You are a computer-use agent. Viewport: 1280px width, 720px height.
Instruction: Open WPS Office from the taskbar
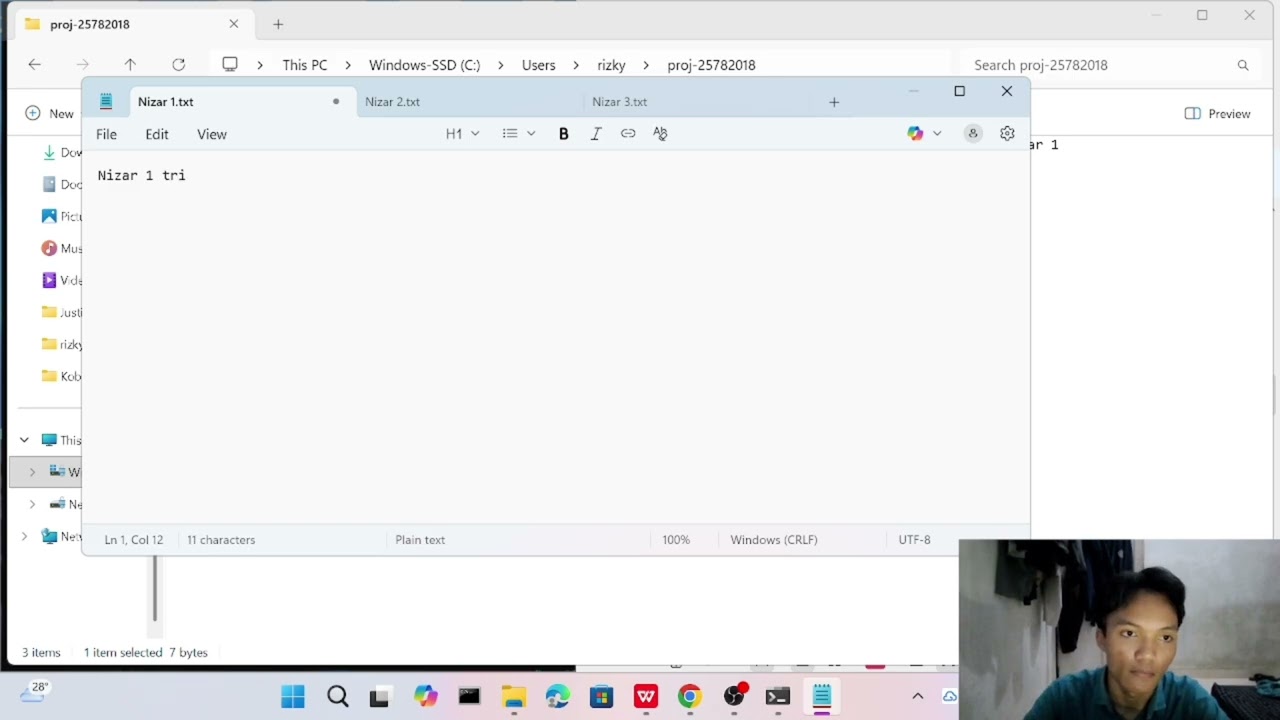pyautogui.click(x=646, y=696)
